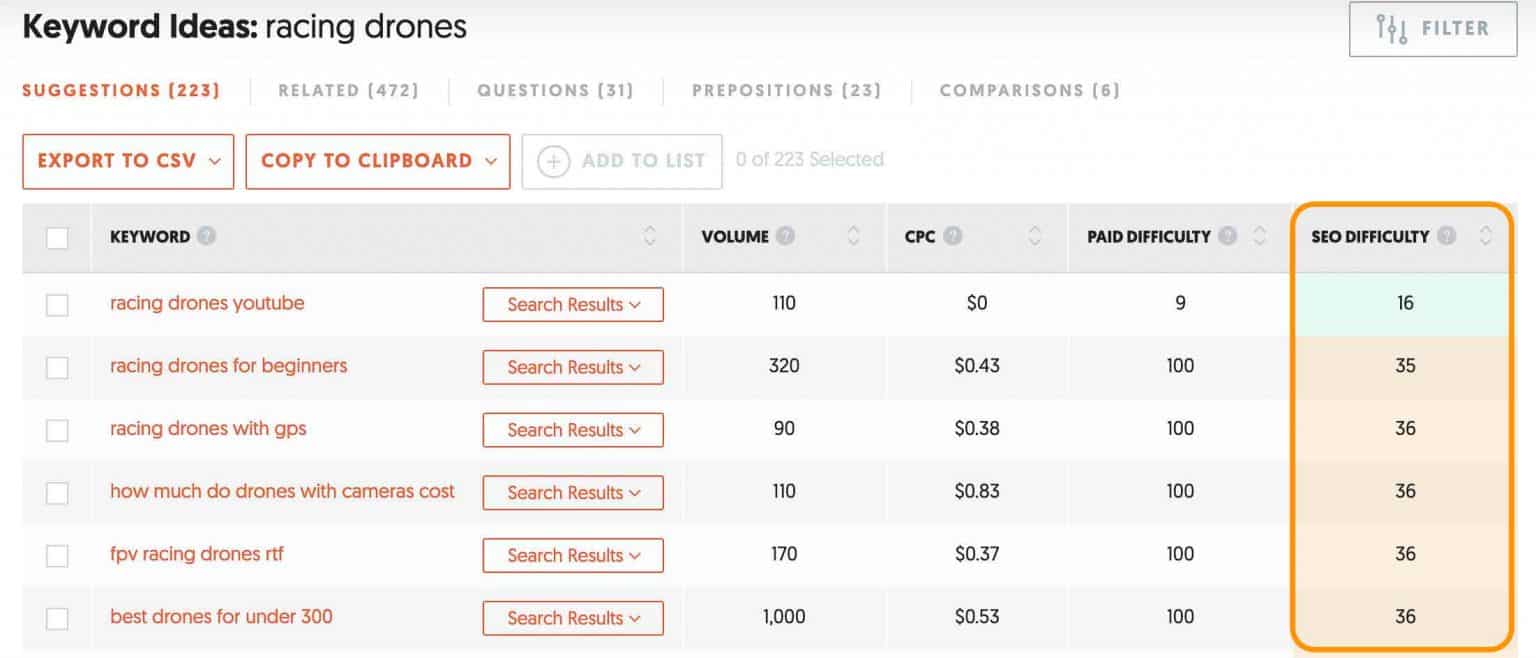This screenshot has height=658, width=1536.
Task: Check the 'racing drones youtube' row checkbox
Action: point(57,304)
